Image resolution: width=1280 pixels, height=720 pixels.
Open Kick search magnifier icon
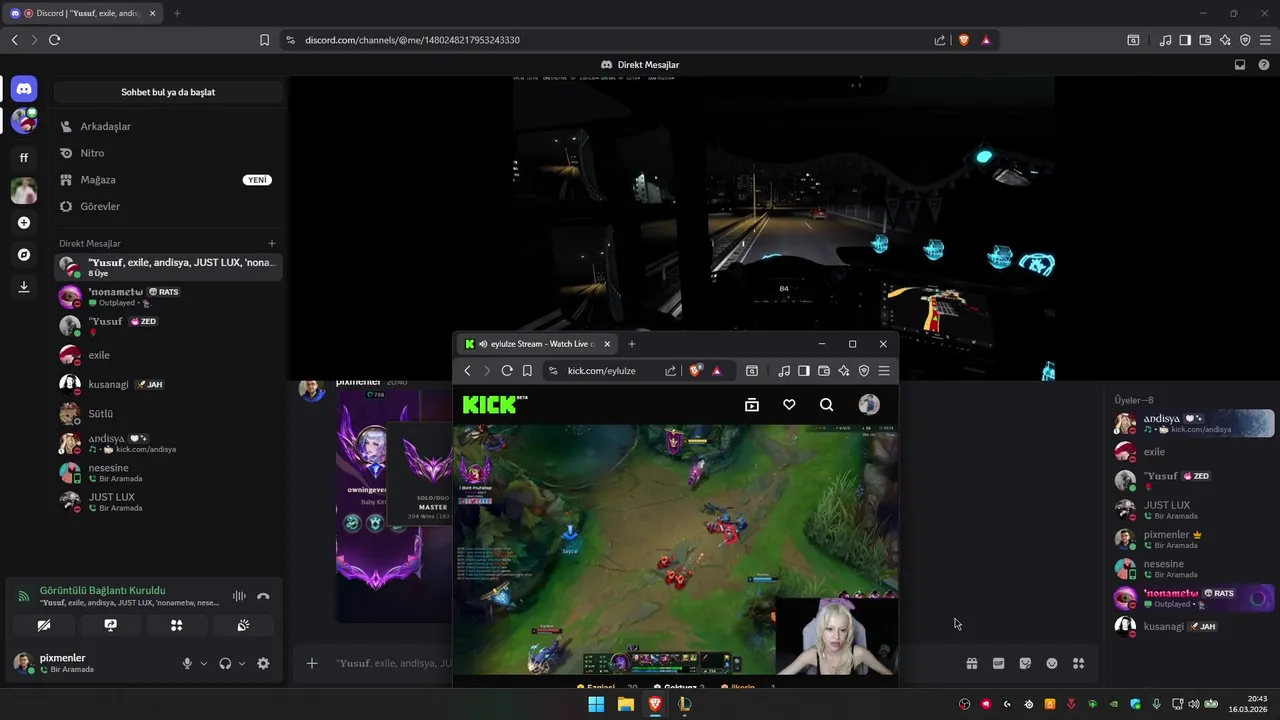point(826,405)
